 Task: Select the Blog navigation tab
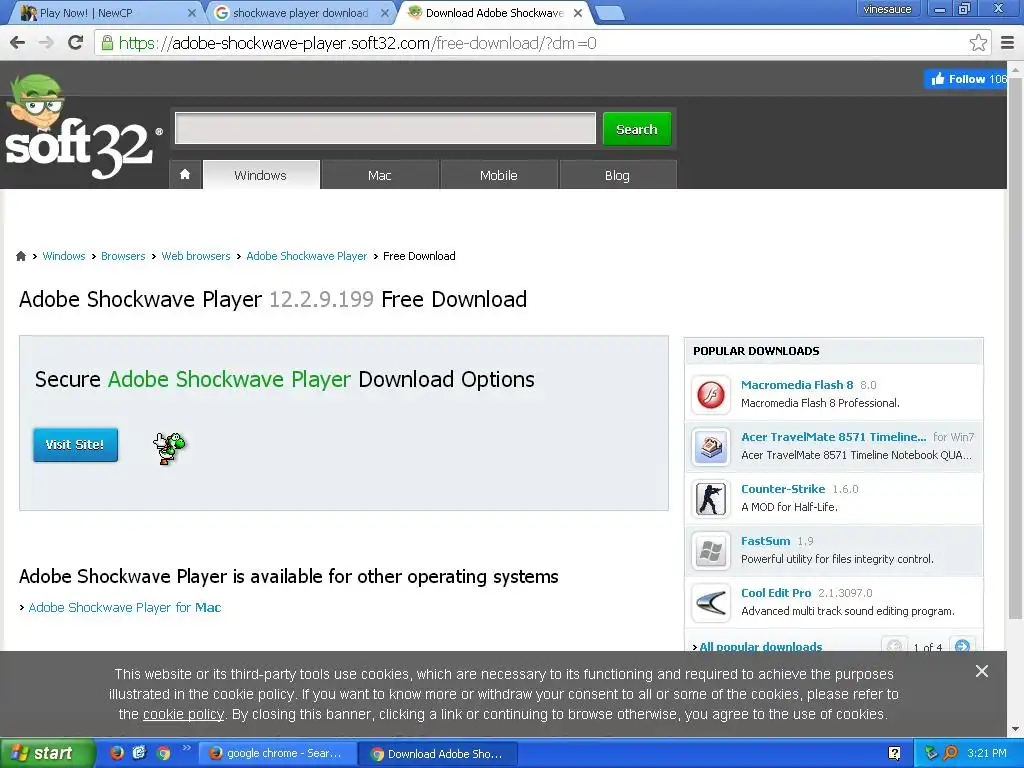(617, 175)
